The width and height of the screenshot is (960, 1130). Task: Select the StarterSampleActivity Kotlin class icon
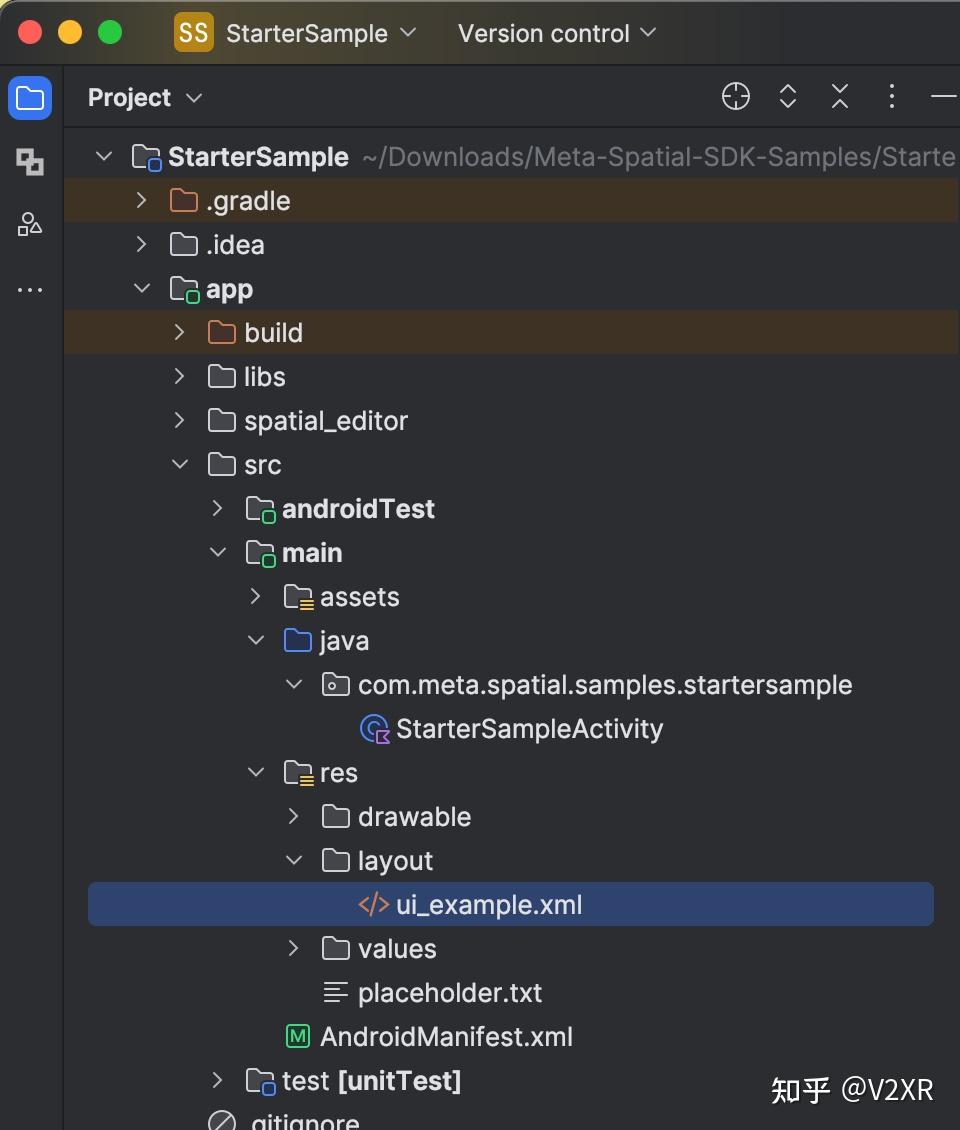374,729
